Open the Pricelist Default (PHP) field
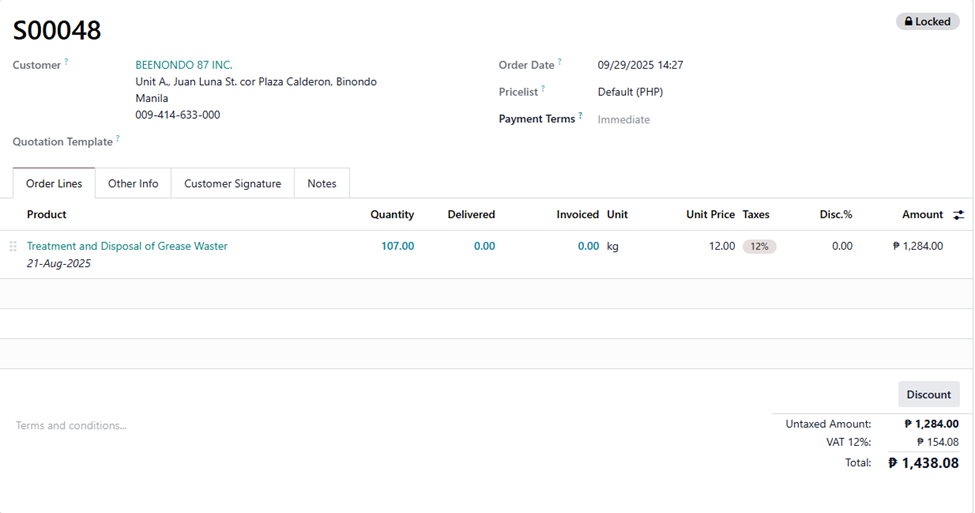Image resolution: width=975 pixels, height=513 pixels. point(630,92)
